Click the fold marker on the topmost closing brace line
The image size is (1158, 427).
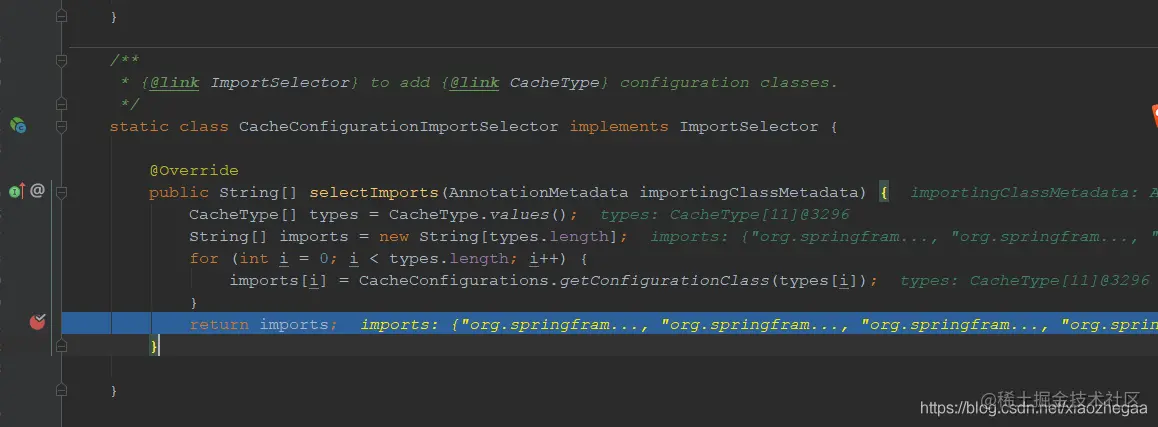[x=61, y=16]
